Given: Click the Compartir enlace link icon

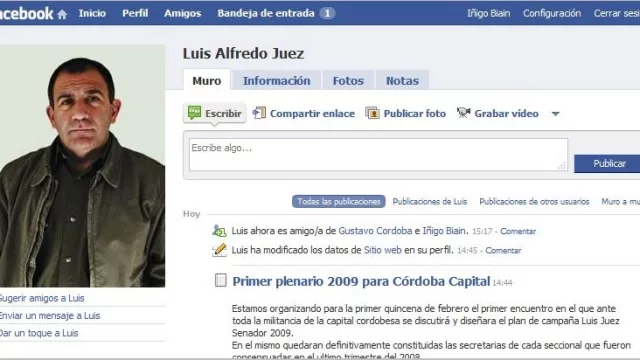Looking at the screenshot, I should pyautogui.click(x=259, y=113).
